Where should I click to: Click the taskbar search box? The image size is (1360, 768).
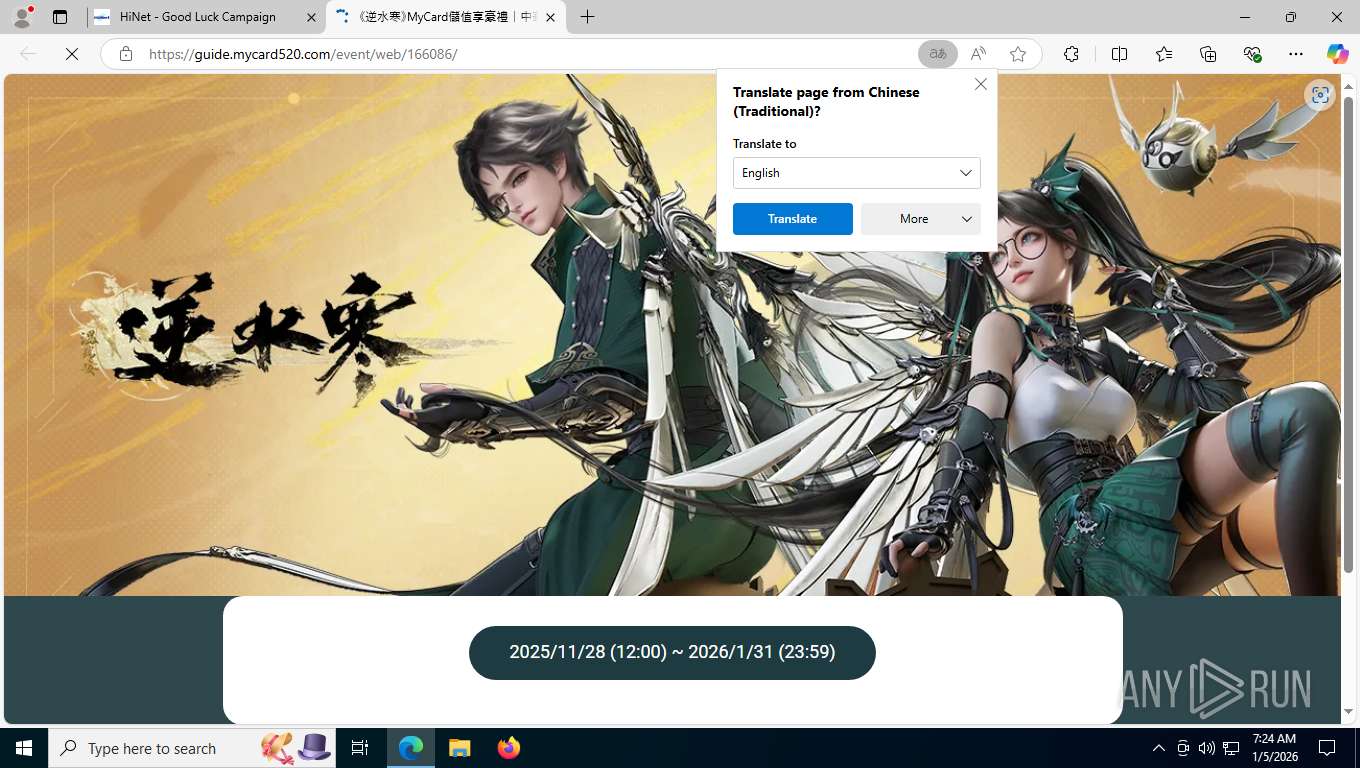[193, 748]
